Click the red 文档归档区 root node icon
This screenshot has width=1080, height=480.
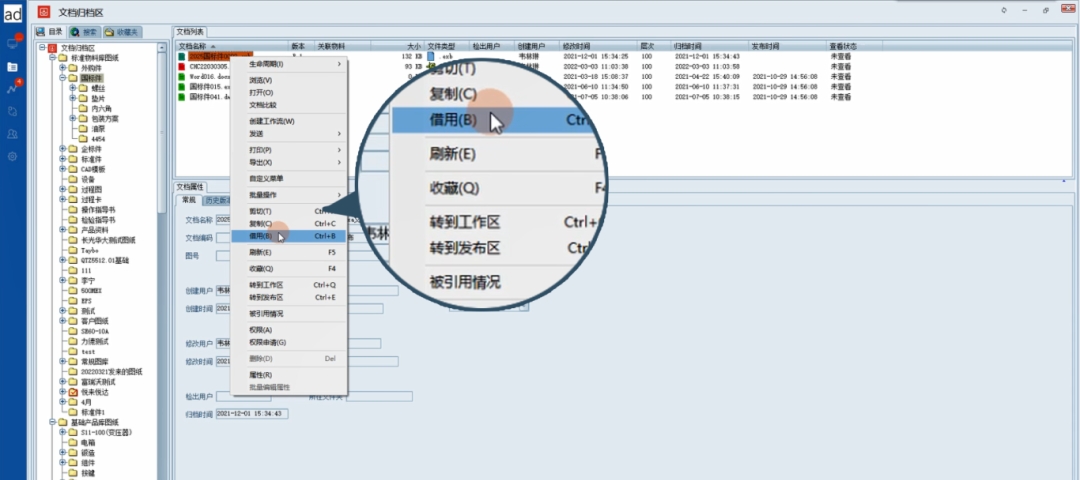point(52,47)
